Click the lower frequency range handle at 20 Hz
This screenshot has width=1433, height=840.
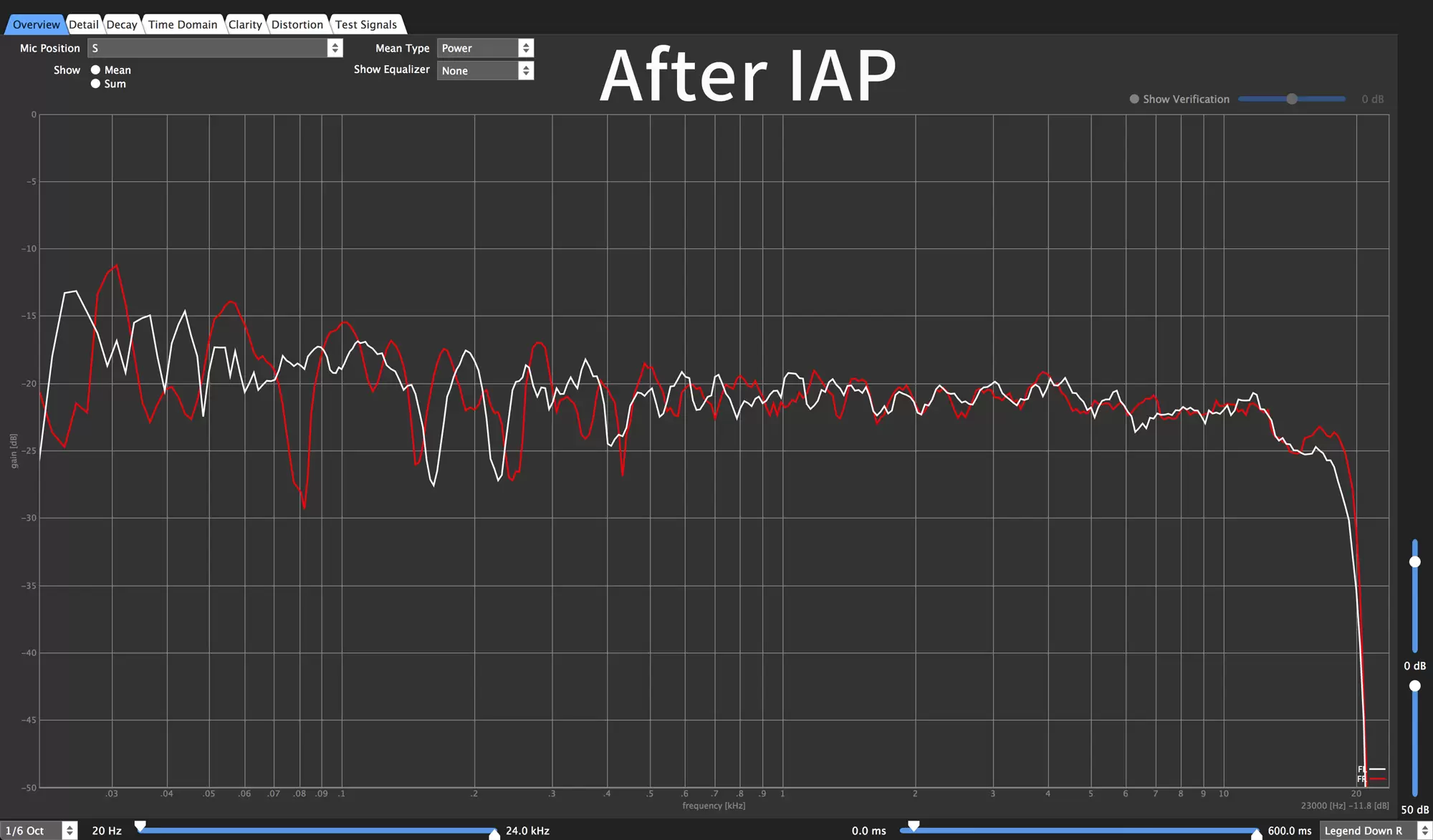point(140,826)
